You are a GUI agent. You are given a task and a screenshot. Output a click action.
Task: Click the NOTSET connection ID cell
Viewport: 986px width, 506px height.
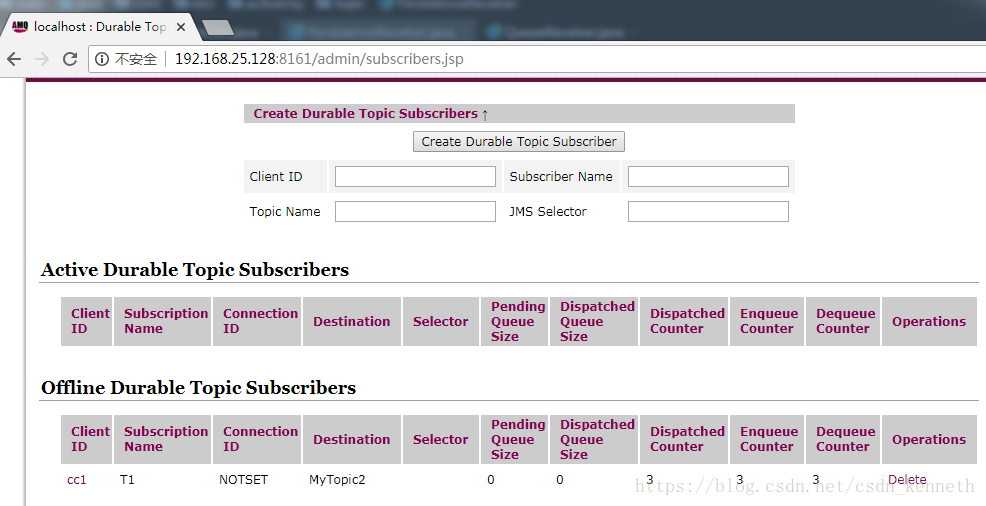click(x=243, y=480)
